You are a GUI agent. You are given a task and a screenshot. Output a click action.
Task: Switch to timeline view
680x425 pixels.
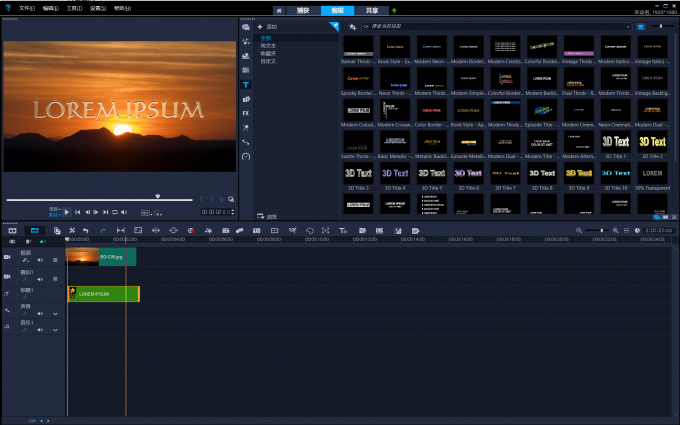click(x=35, y=231)
